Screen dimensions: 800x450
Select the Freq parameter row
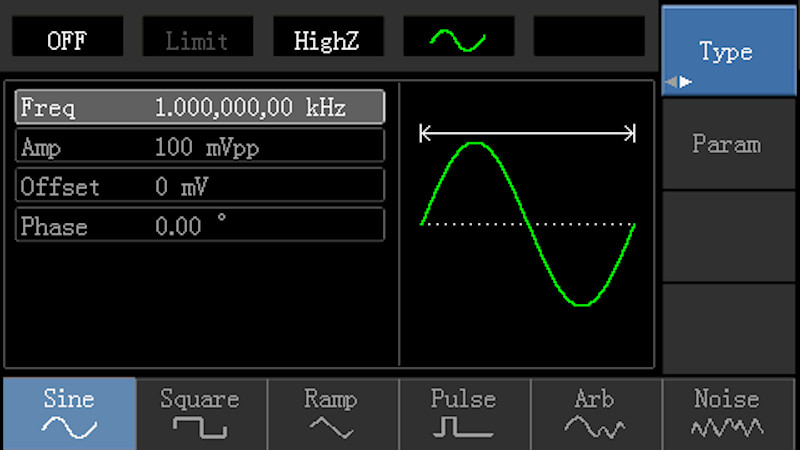199,108
